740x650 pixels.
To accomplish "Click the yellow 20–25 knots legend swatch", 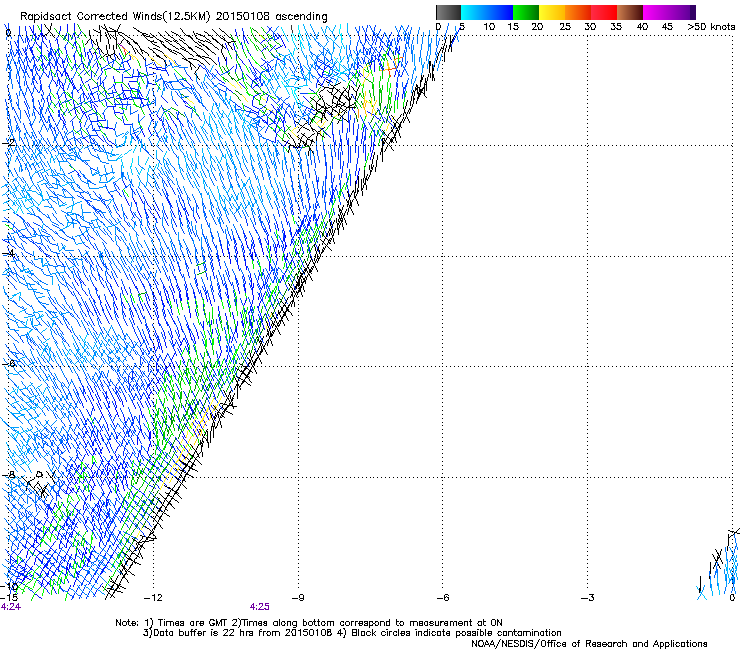I will [552, 12].
